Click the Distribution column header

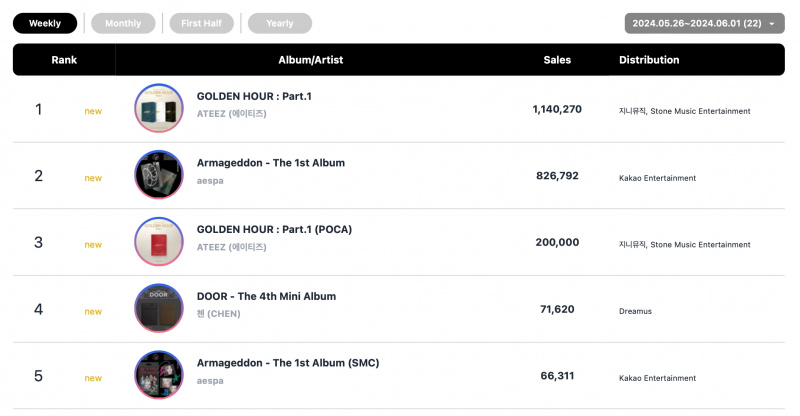pos(649,60)
